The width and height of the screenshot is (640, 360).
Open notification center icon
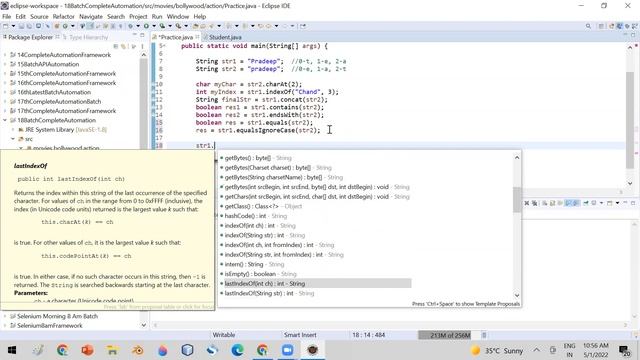pos(624,350)
